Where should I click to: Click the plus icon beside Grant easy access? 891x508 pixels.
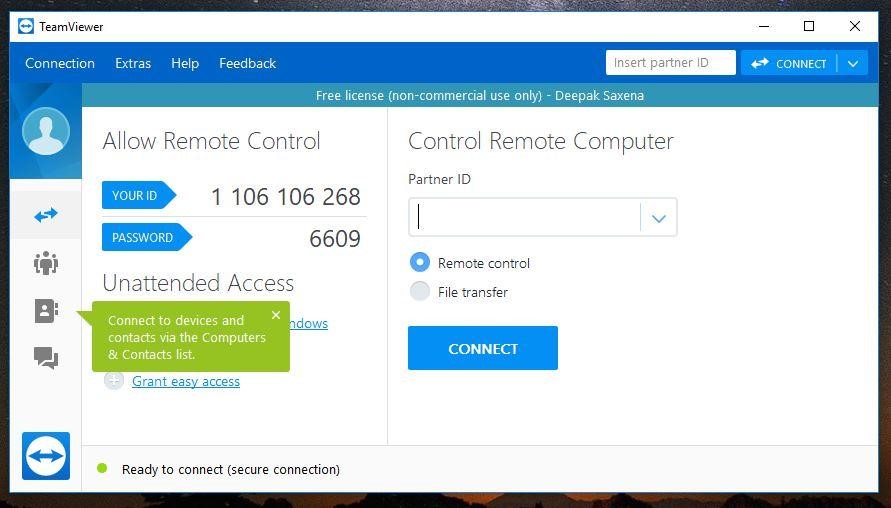(114, 381)
